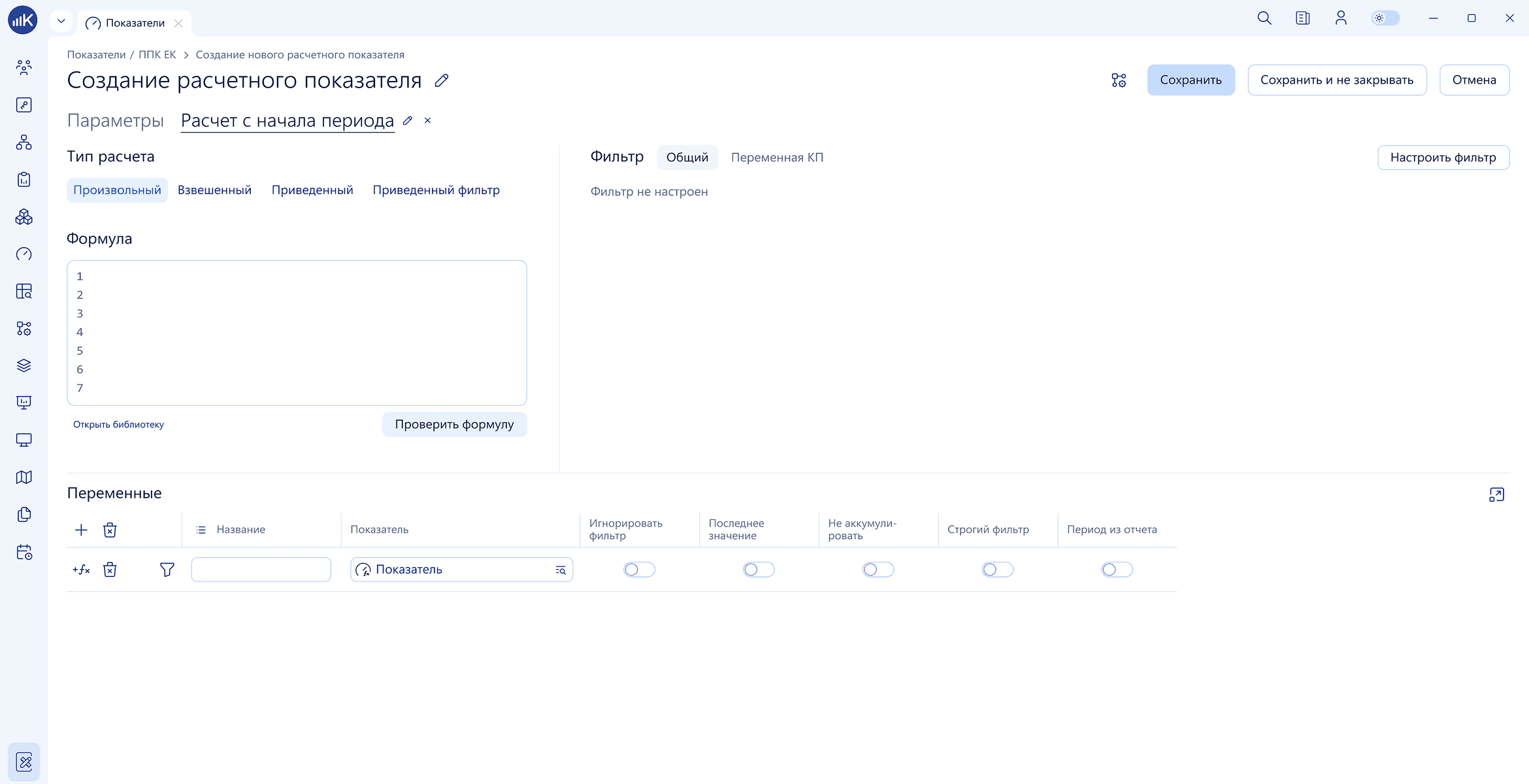1529x784 pixels.
Task: Add a new variable with the plus icon
Action: pos(81,530)
